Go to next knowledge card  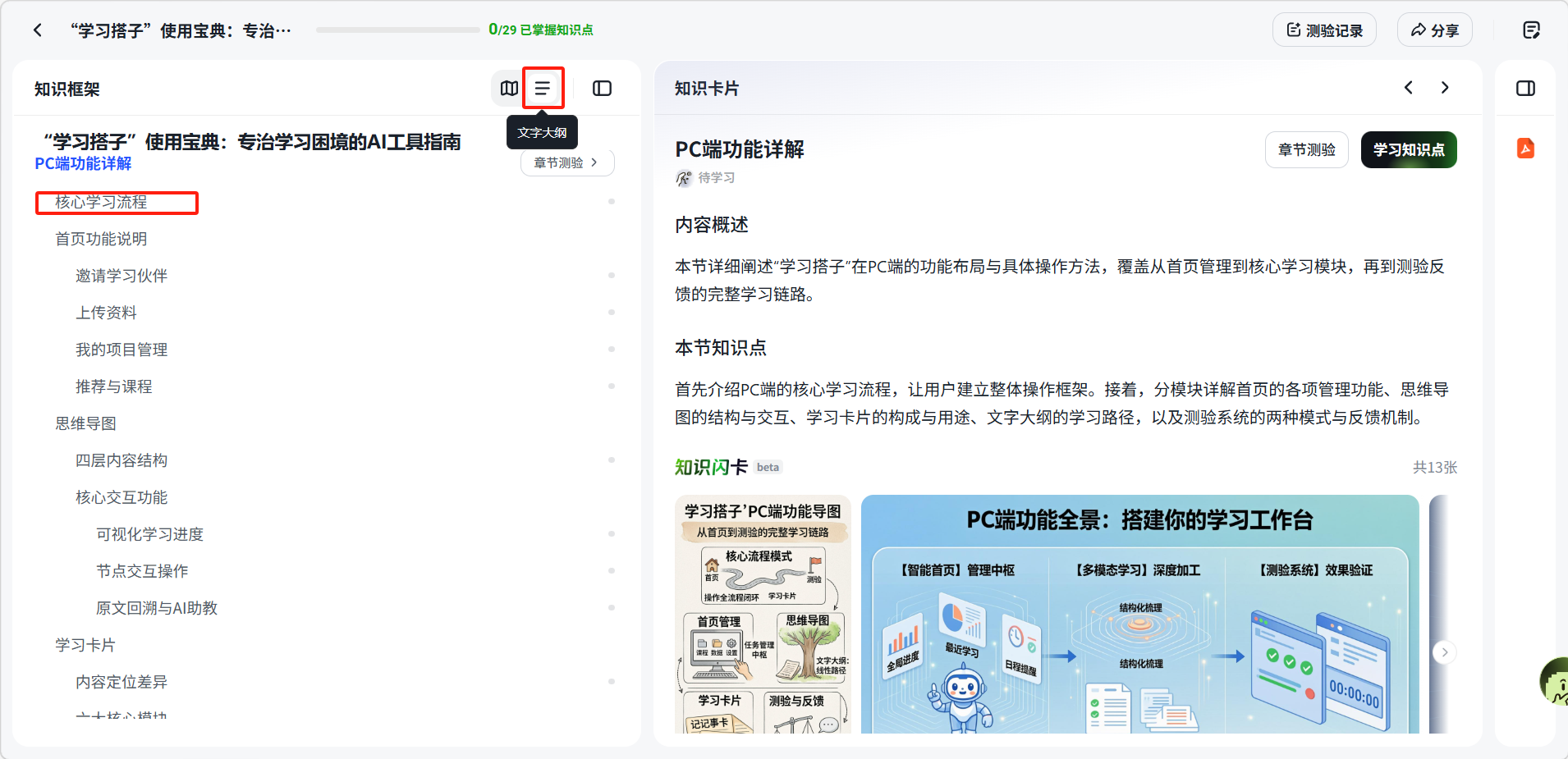pyautogui.click(x=1445, y=88)
